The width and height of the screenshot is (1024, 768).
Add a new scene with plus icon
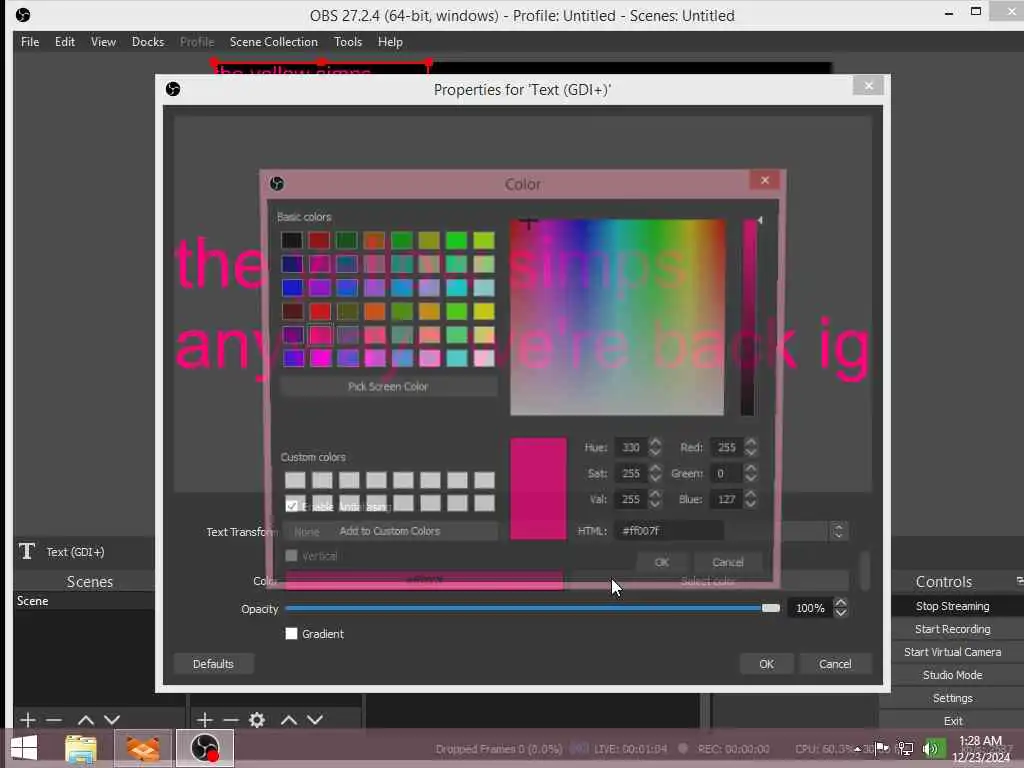[27, 720]
